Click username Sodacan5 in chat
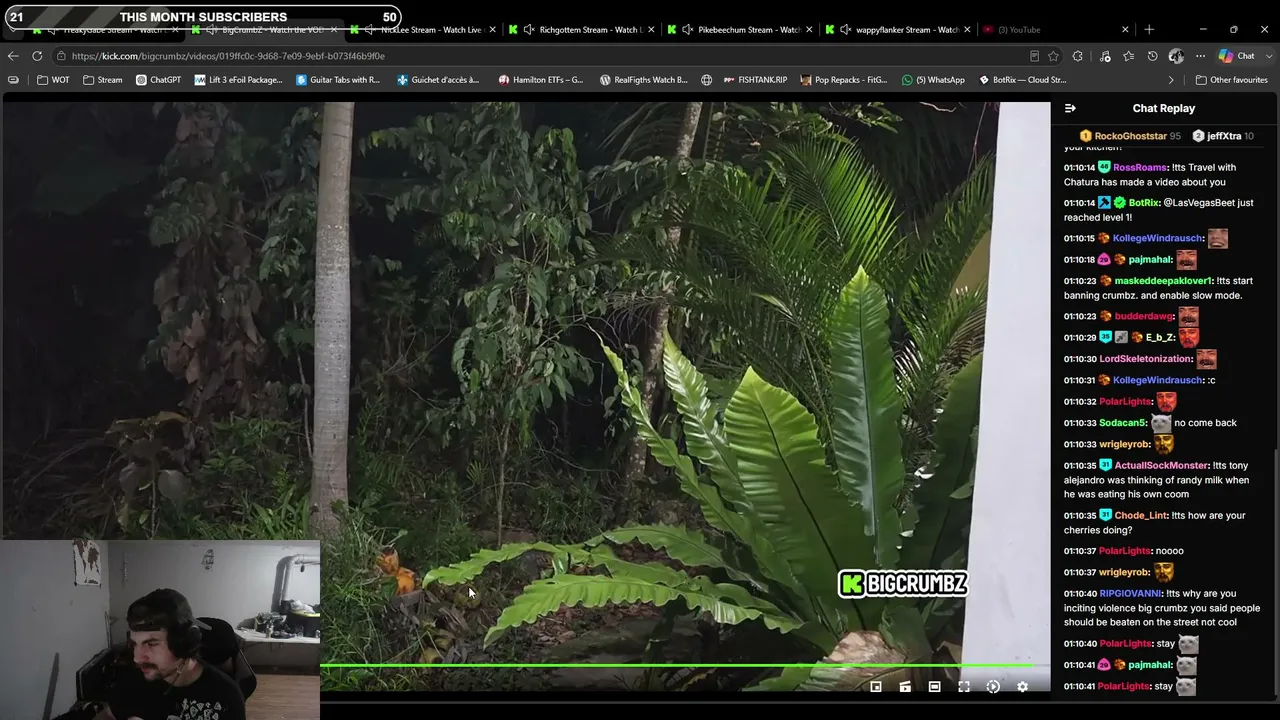Screen dimensions: 1280x720 point(1123,423)
